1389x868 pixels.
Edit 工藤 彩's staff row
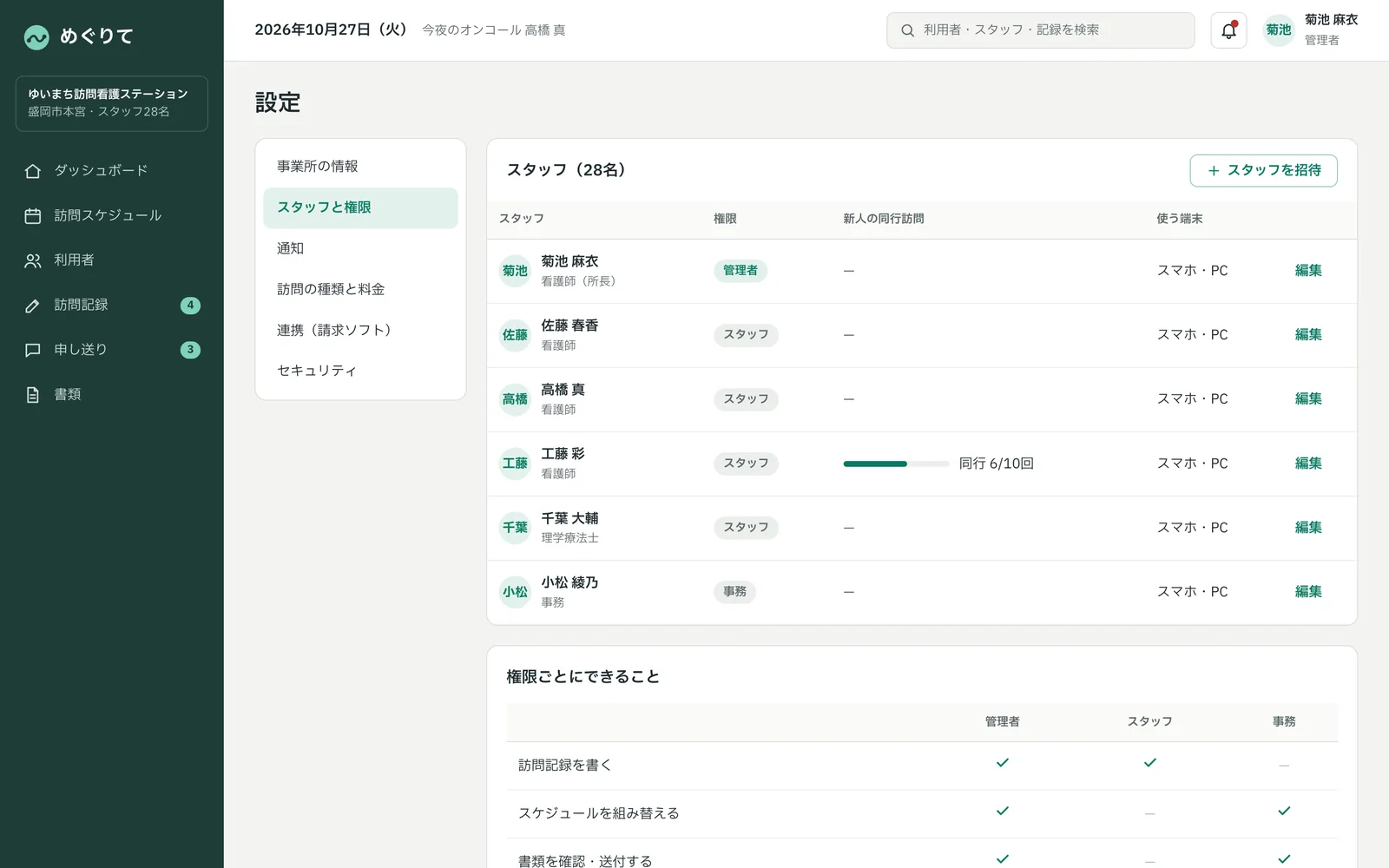coord(1308,464)
